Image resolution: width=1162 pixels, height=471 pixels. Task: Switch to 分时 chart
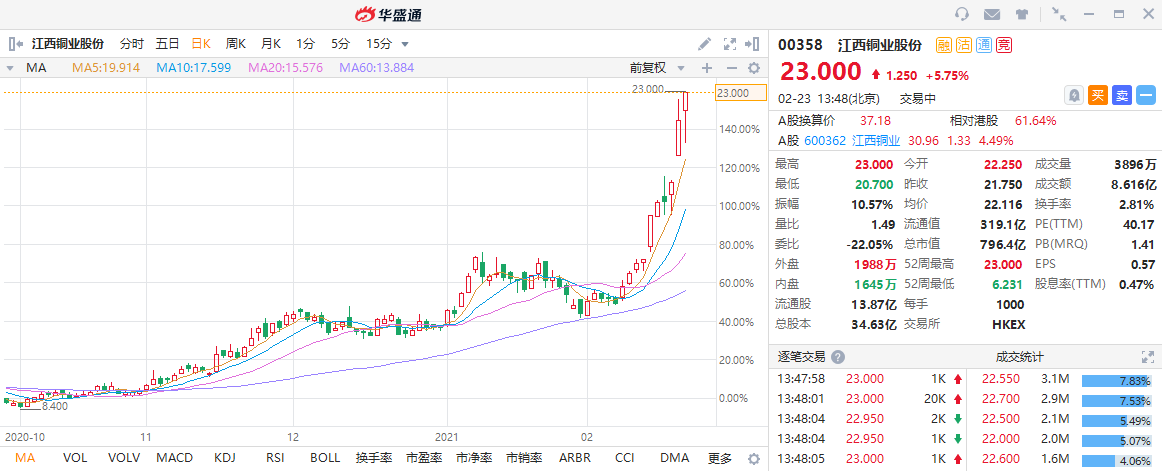pos(131,44)
